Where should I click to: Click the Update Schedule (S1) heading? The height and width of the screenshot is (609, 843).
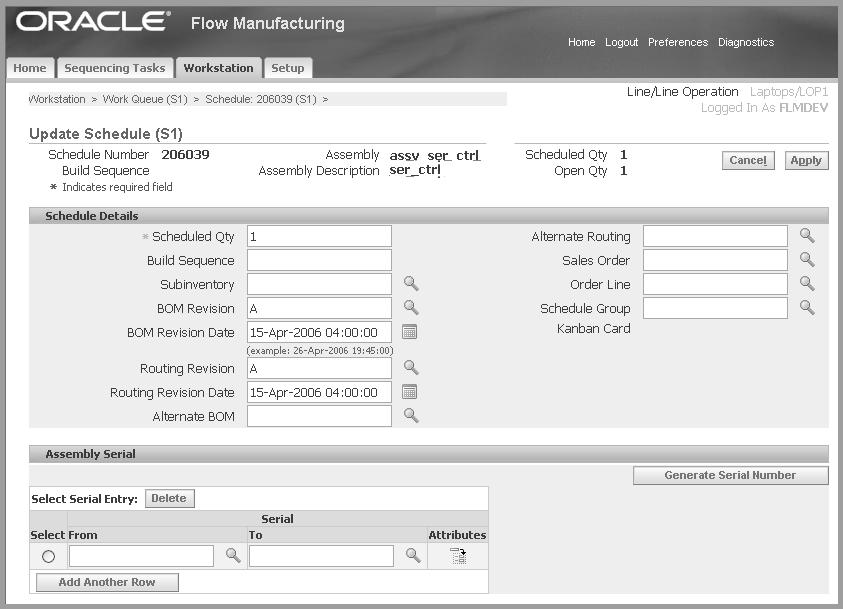(x=106, y=134)
